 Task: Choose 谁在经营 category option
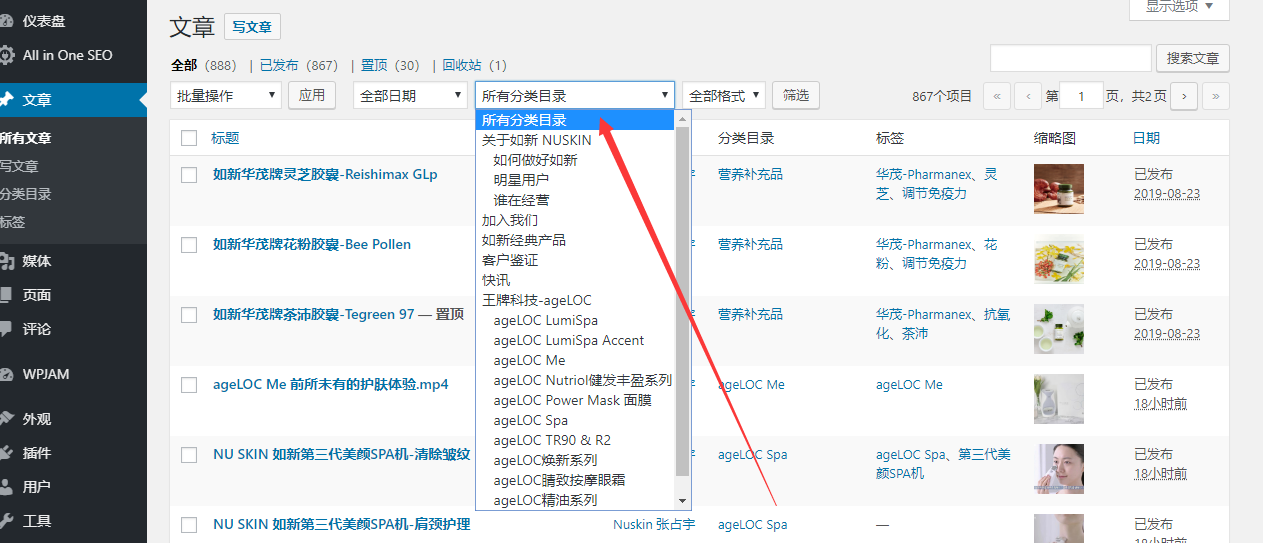[576, 200]
